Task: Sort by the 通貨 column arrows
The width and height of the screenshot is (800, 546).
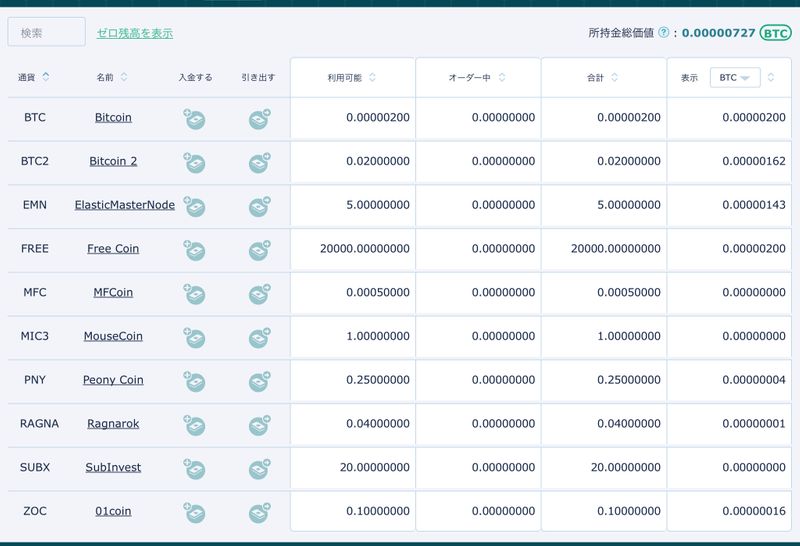Action: [46, 77]
